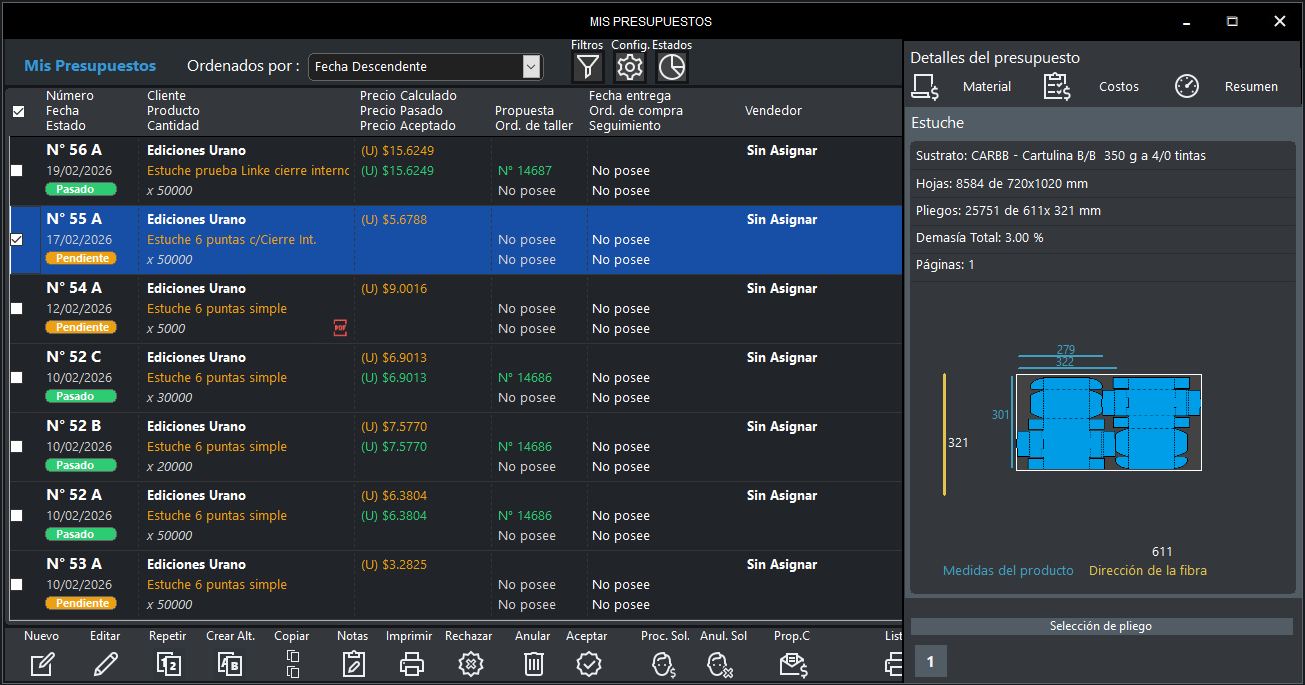Viewport: 1305px width, 685px height.
Task: Expand the Fecha Descendente sort dropdown
Action: [x=531, y=67]
